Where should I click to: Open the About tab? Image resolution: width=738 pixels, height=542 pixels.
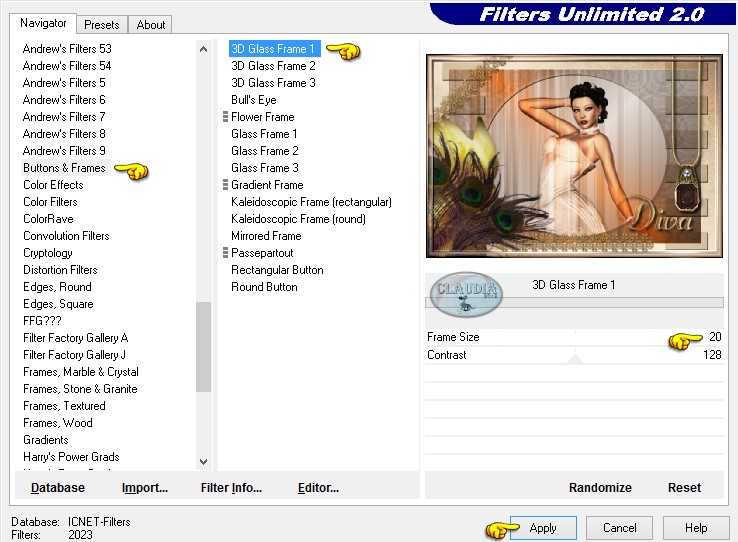[150, 24]
